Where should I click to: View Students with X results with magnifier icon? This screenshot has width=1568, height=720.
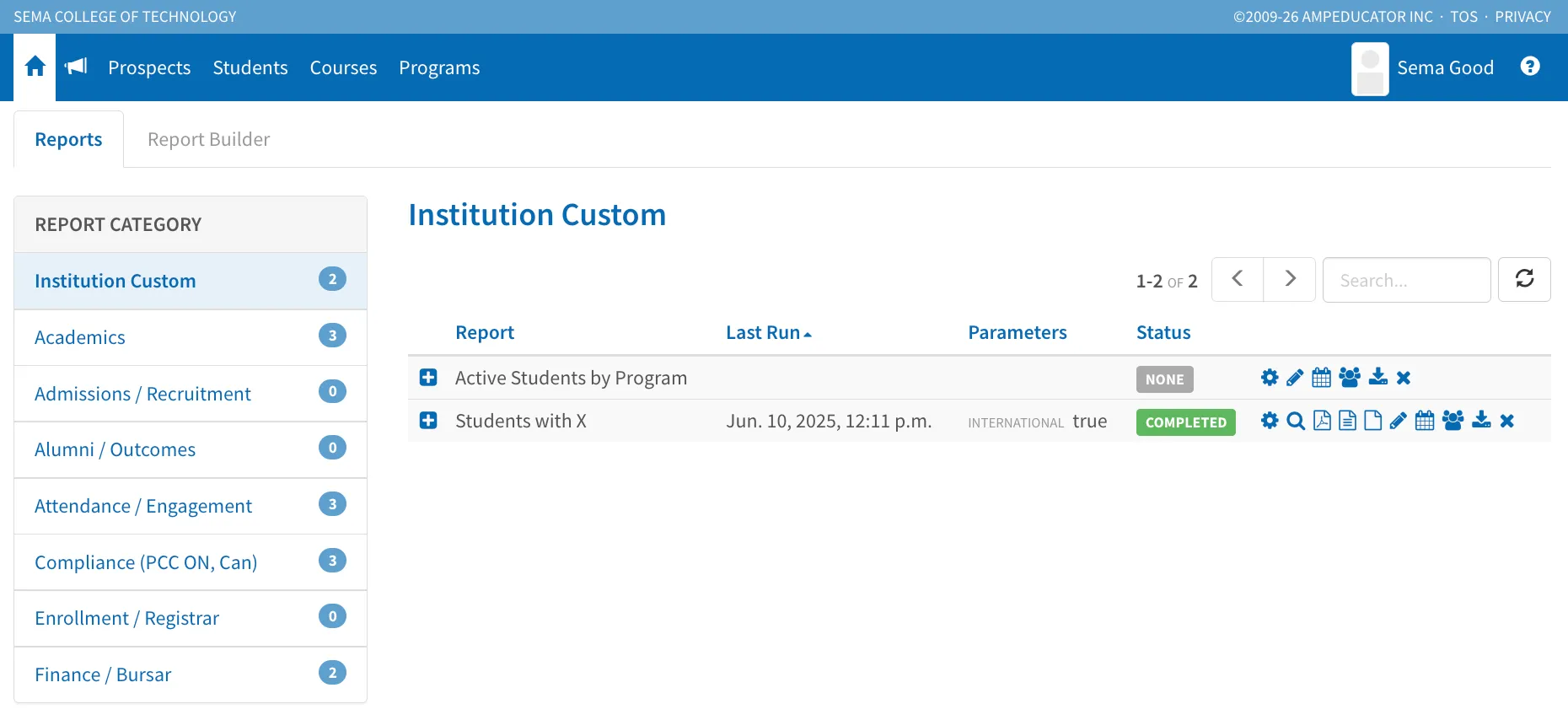[x=1297, y=420]
